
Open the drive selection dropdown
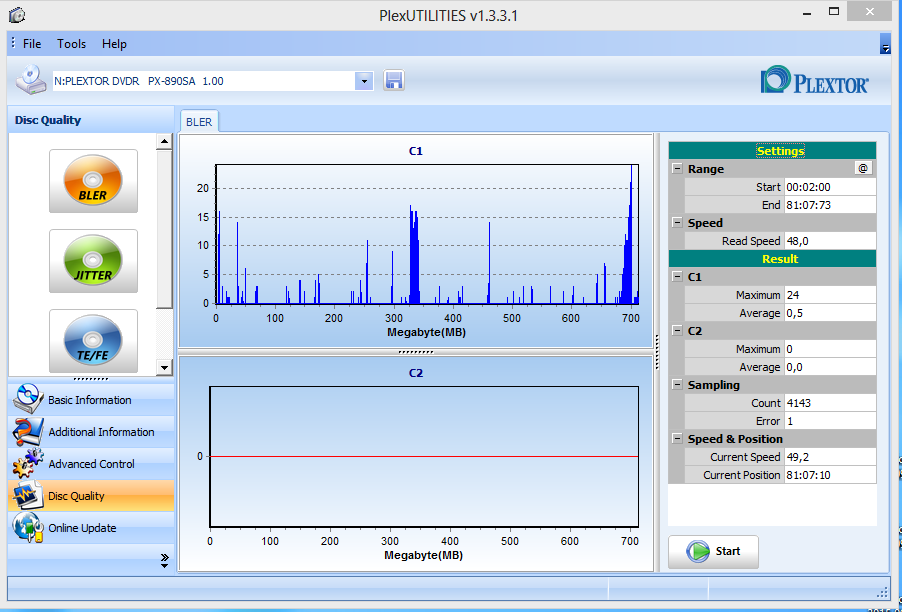point(364,81)
